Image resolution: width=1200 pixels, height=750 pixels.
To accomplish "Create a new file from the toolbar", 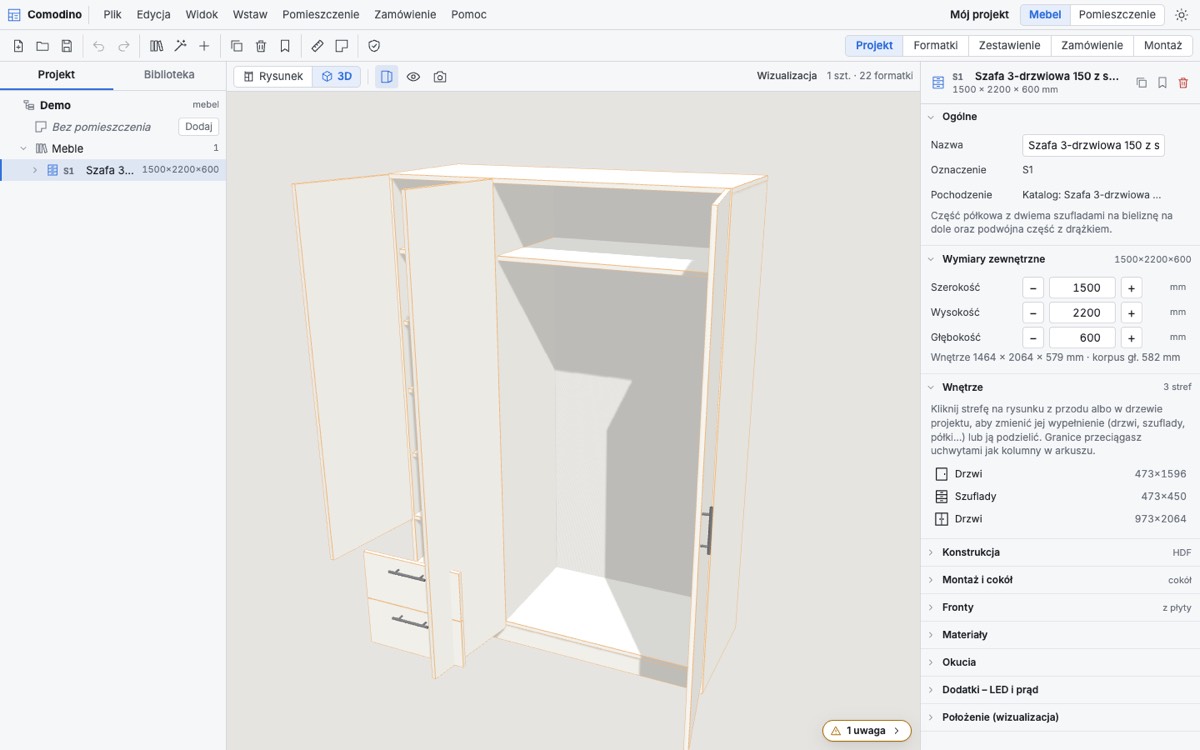I will pyautogui.click(x=18, y=46).
